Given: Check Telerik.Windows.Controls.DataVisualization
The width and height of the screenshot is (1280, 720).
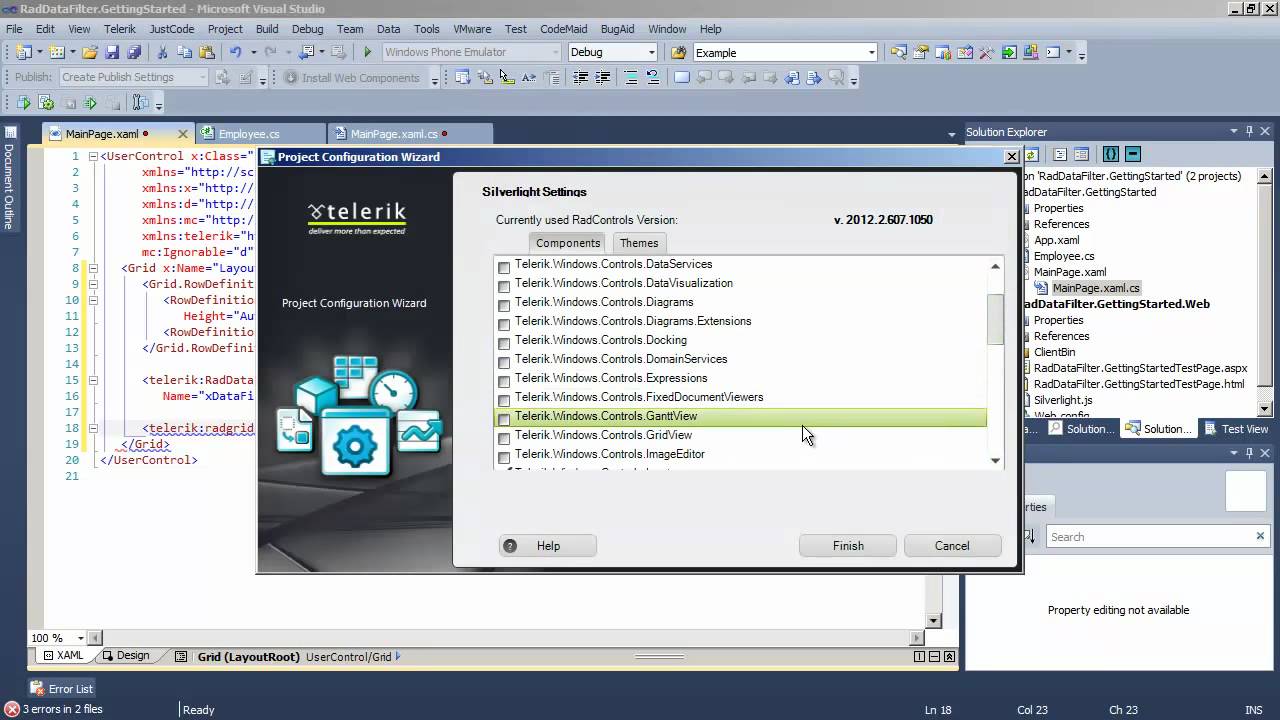Looking at the screenshot, I should 504,285.
